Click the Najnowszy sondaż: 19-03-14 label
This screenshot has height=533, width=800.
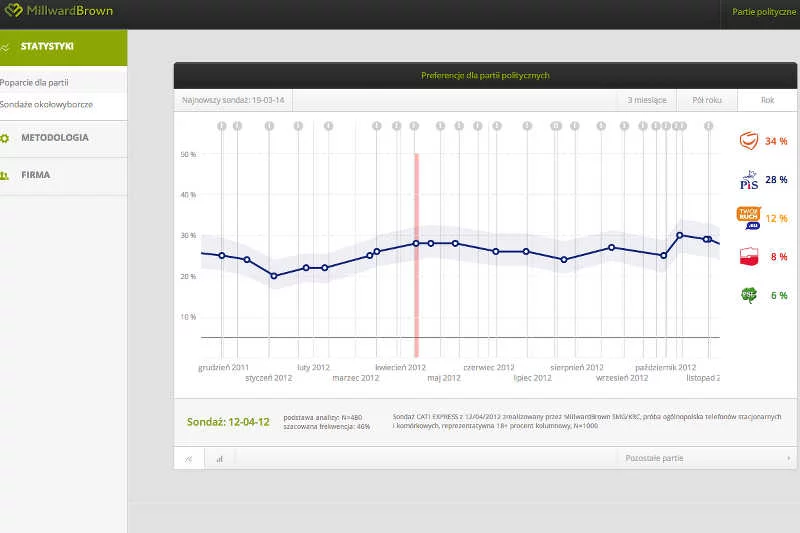pos(233,100)
